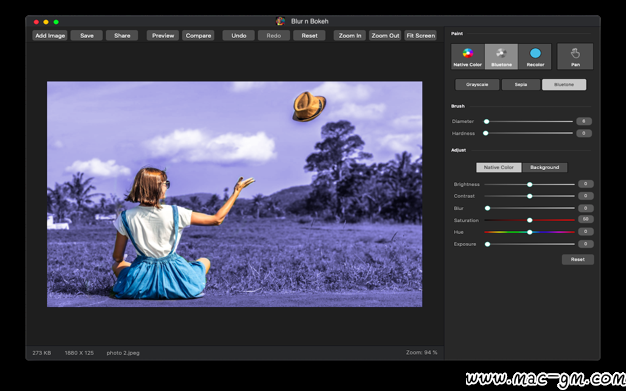Activate the Pan hand tool
This screenshot has height=391, width=626.
[x=575, y=56]
